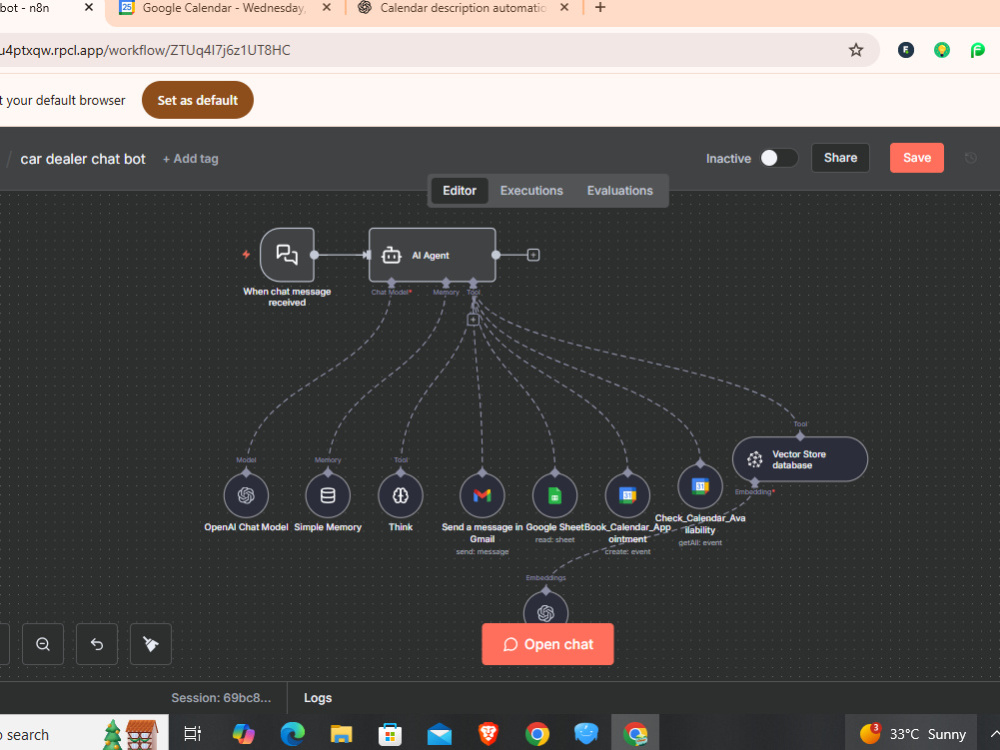Open File Explorer from taskbar
The width and height of the screenshot is (1000, 750).
[x=341, y=734]
